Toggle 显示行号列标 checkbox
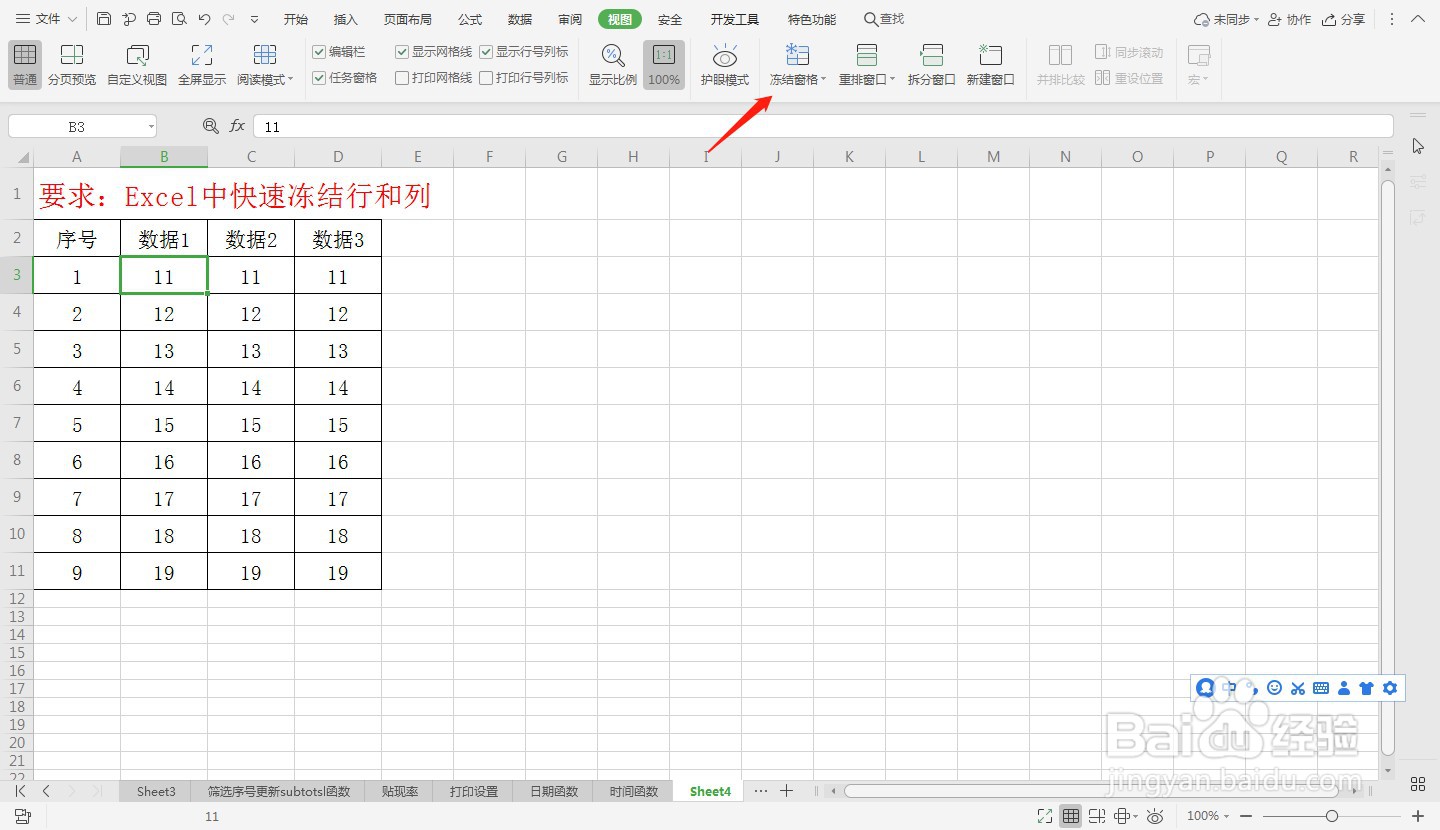The image size is (1440, 830). click(x=486, y=52)
